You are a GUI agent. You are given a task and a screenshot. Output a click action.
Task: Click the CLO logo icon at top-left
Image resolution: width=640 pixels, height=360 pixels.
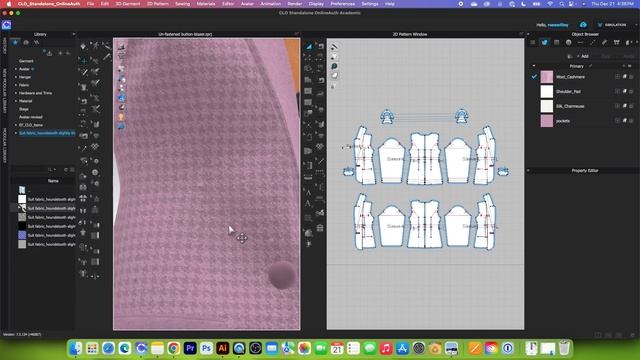pos(6,25)
